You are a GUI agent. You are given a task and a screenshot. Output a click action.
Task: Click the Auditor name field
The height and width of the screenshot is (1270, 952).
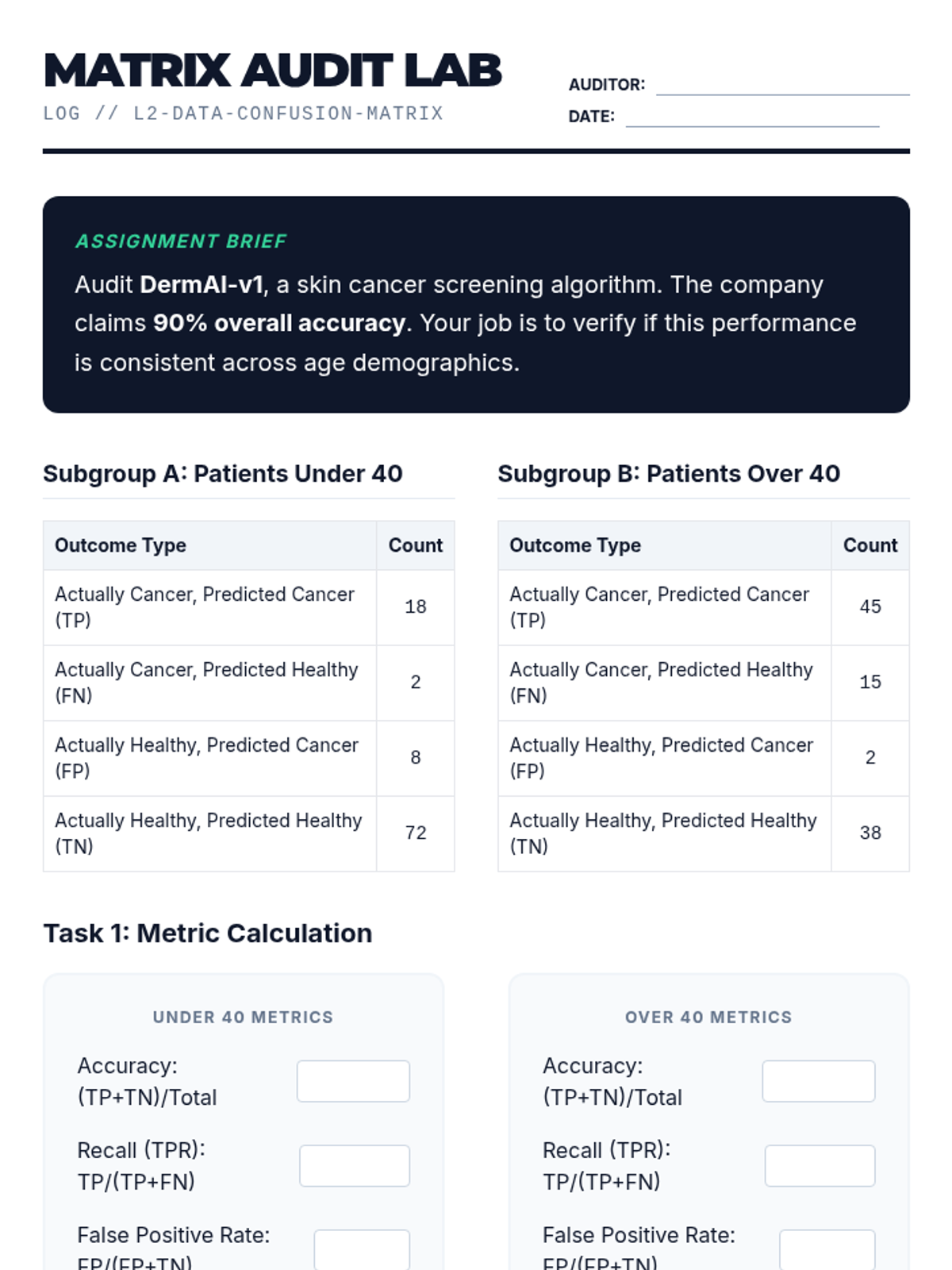coord(782,84)
